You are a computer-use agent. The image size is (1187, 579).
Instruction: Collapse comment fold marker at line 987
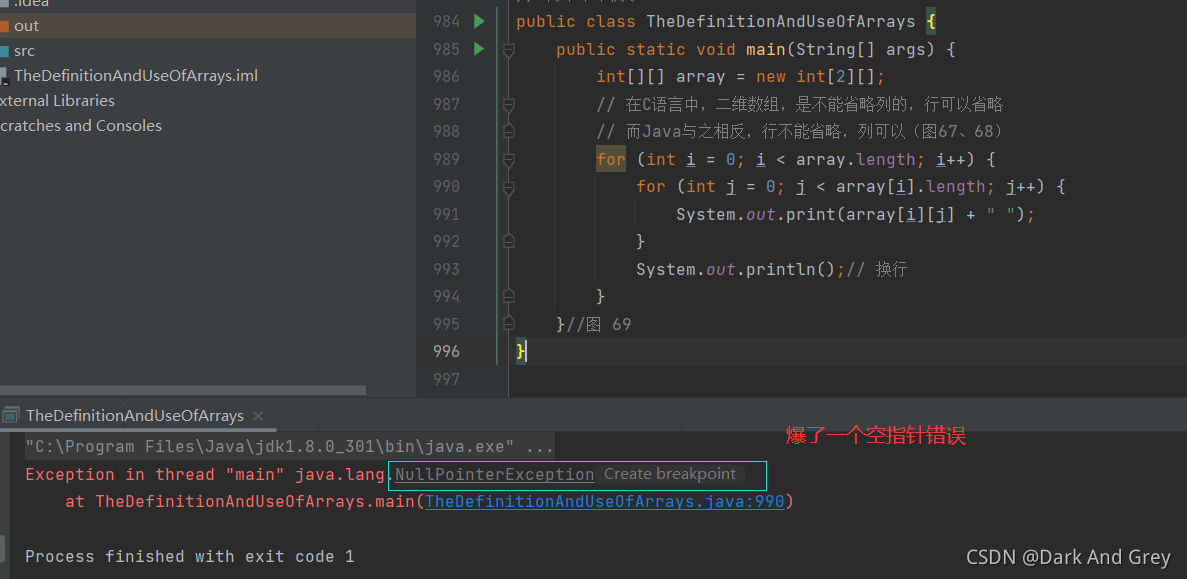(x=509, y=104)
